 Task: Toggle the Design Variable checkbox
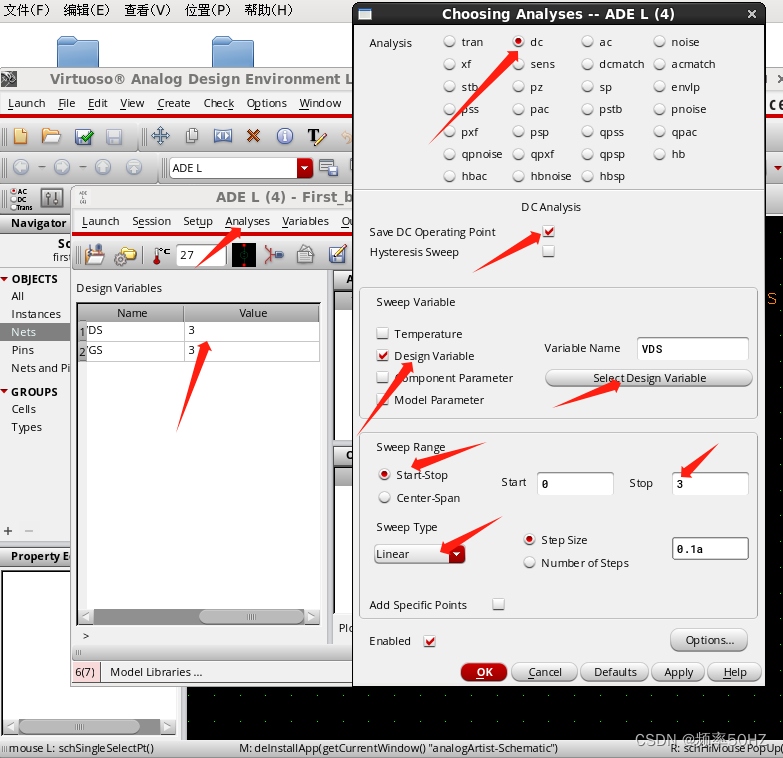(x=383, y=356)
